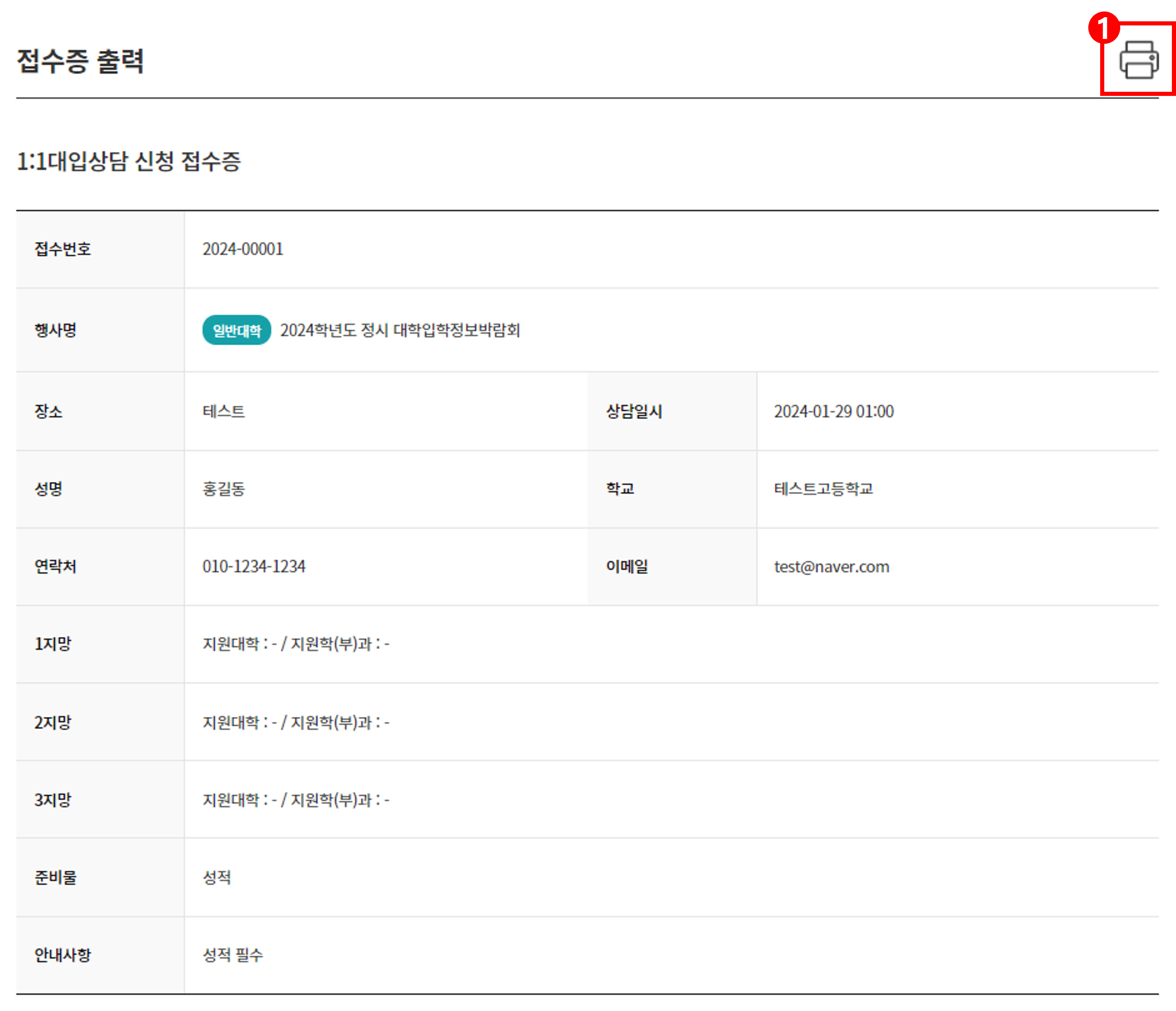This screenshot has height=1011, width=1176.
Task: Select phone number 010-1234-1234
Action: [254, 567]
